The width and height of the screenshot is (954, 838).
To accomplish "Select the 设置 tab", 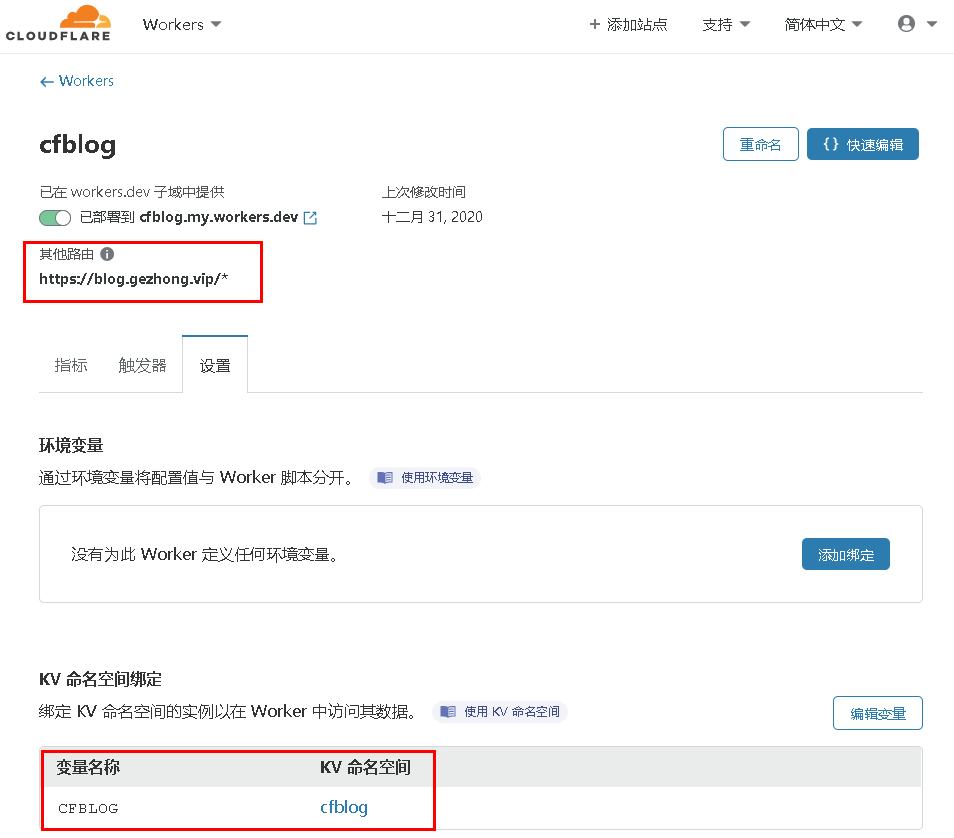I will coord(215,365).
